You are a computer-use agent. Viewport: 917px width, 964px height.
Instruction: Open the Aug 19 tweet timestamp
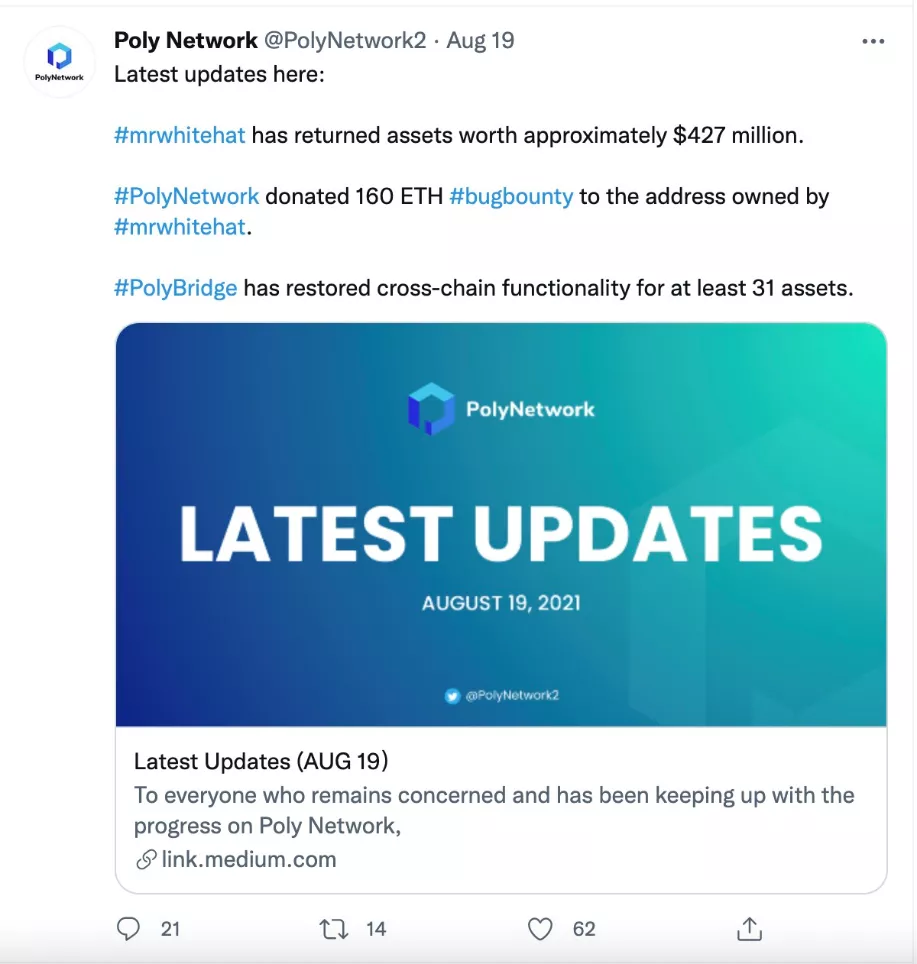coord(480,41)
